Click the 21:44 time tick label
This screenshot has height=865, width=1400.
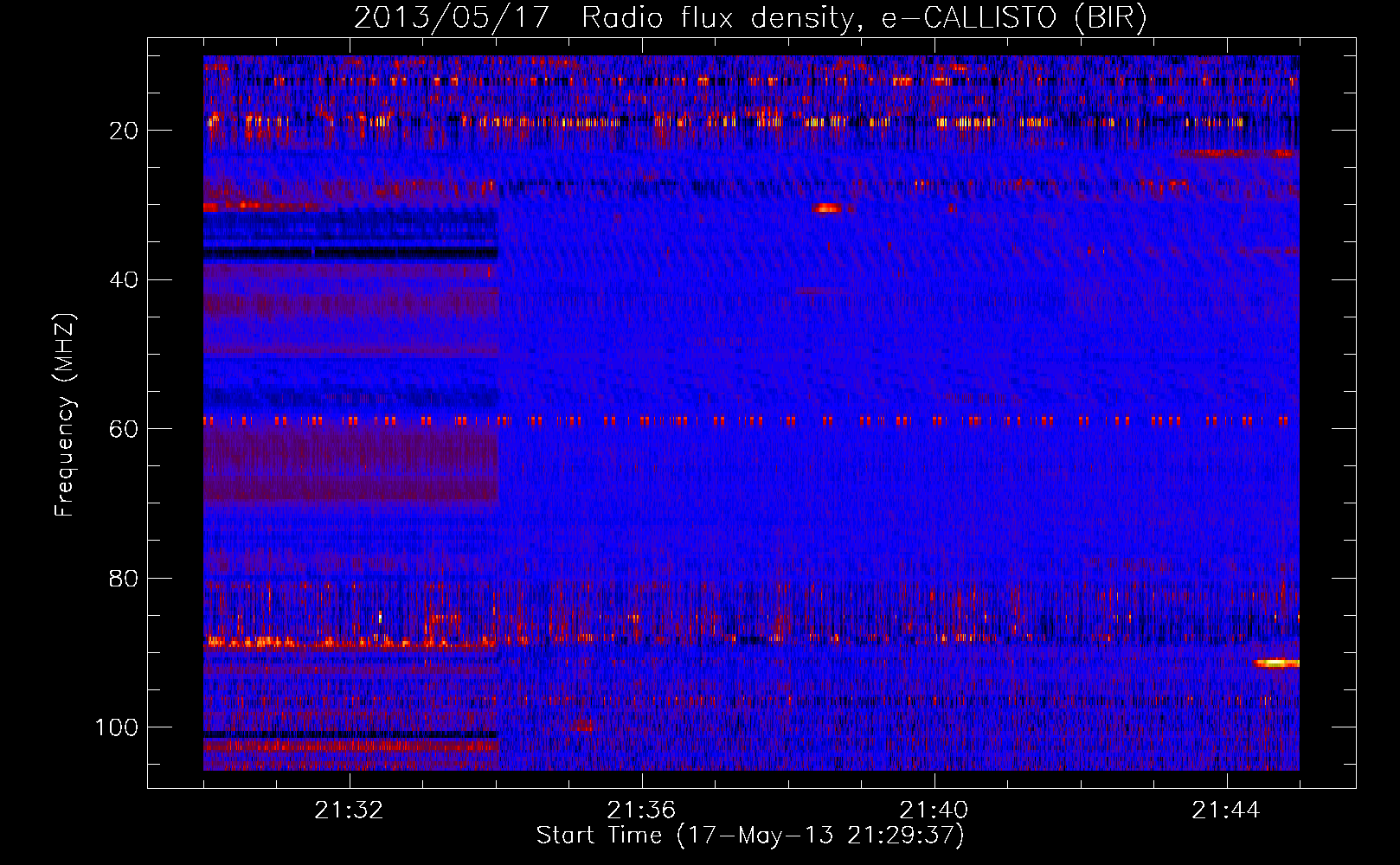point(1226,811)
